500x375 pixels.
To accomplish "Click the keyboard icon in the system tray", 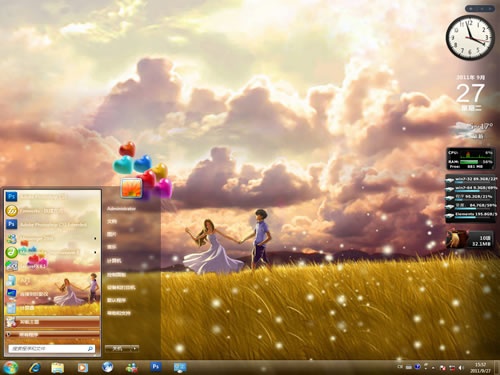I will 409,367.
